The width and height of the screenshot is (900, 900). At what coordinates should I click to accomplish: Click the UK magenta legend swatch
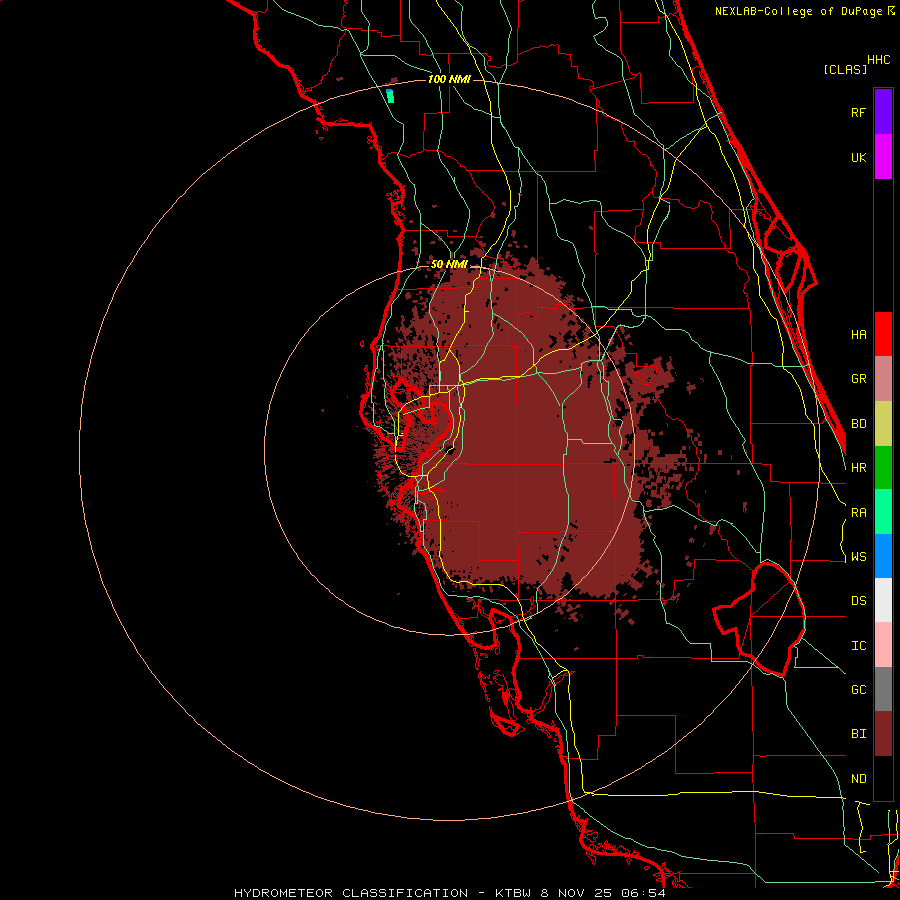[883, 157]
